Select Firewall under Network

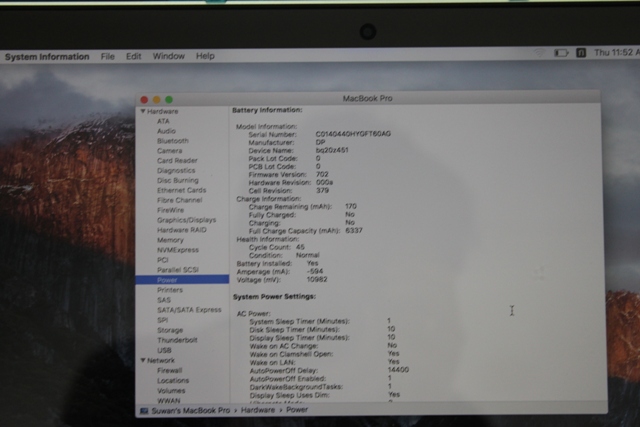click(169, 370)
